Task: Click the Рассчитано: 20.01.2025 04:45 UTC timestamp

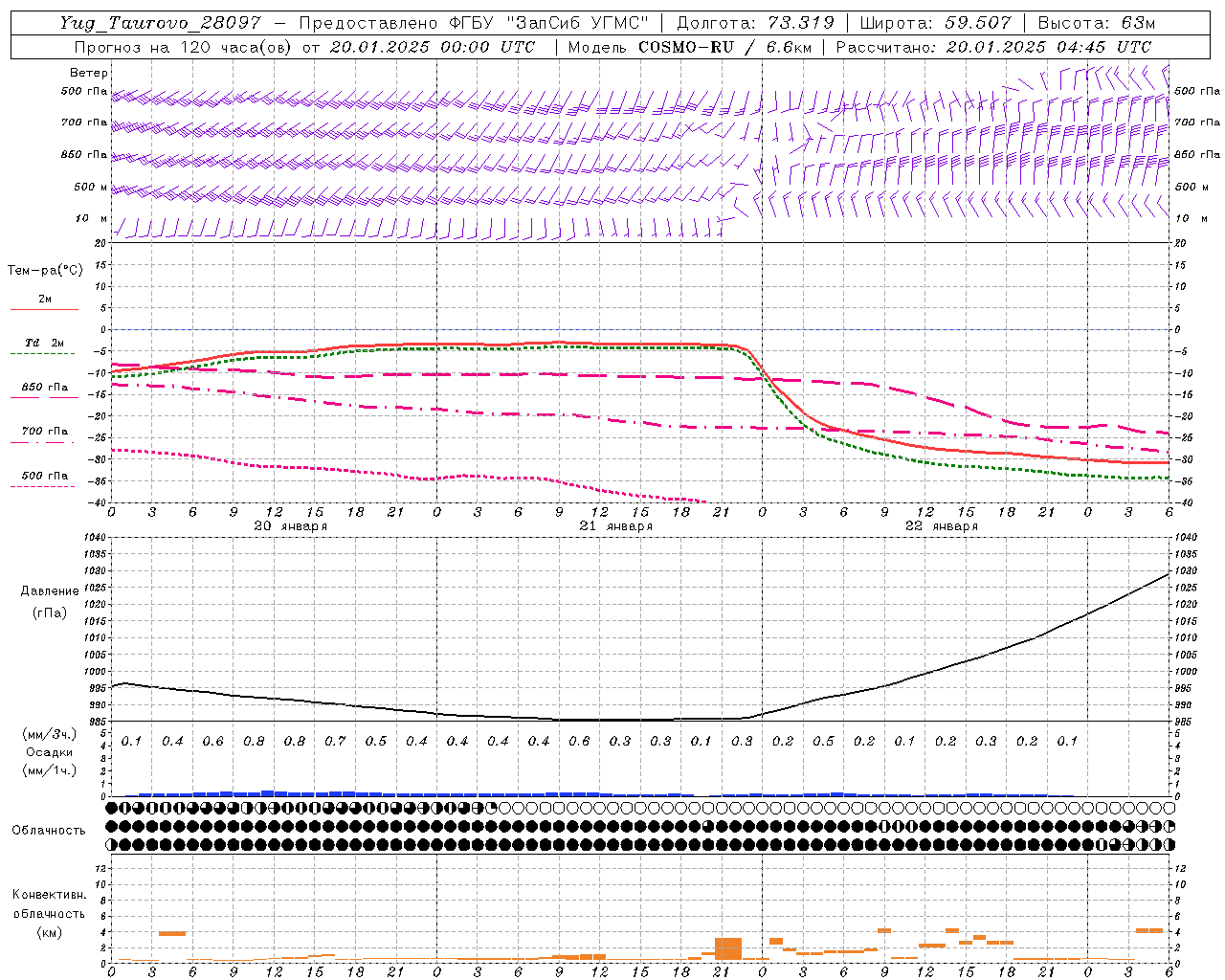Action: coord(993,47)
